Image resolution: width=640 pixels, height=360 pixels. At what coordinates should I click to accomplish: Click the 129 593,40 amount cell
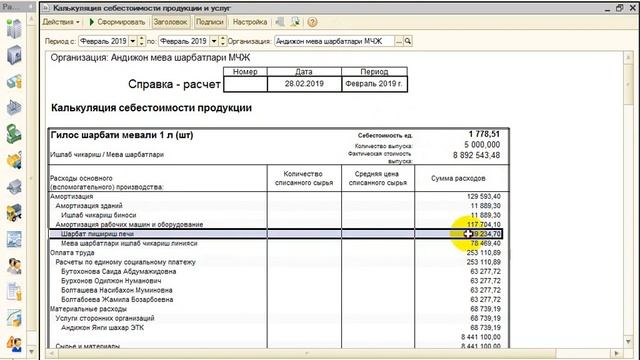coord(483,196)
